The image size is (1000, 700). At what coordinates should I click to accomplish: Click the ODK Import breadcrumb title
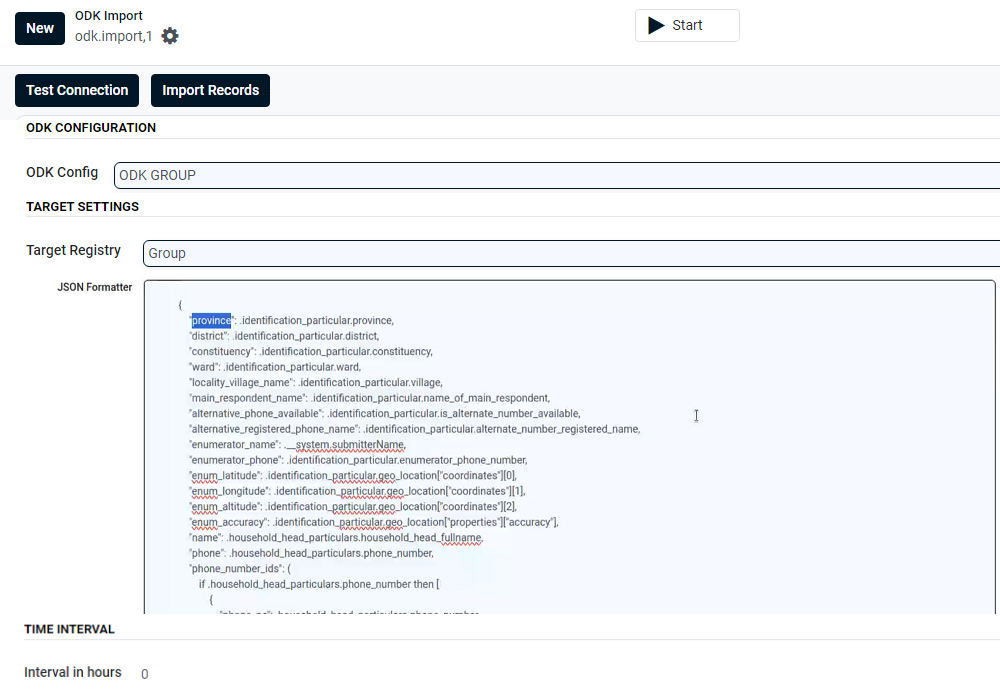tap(109, 16)
